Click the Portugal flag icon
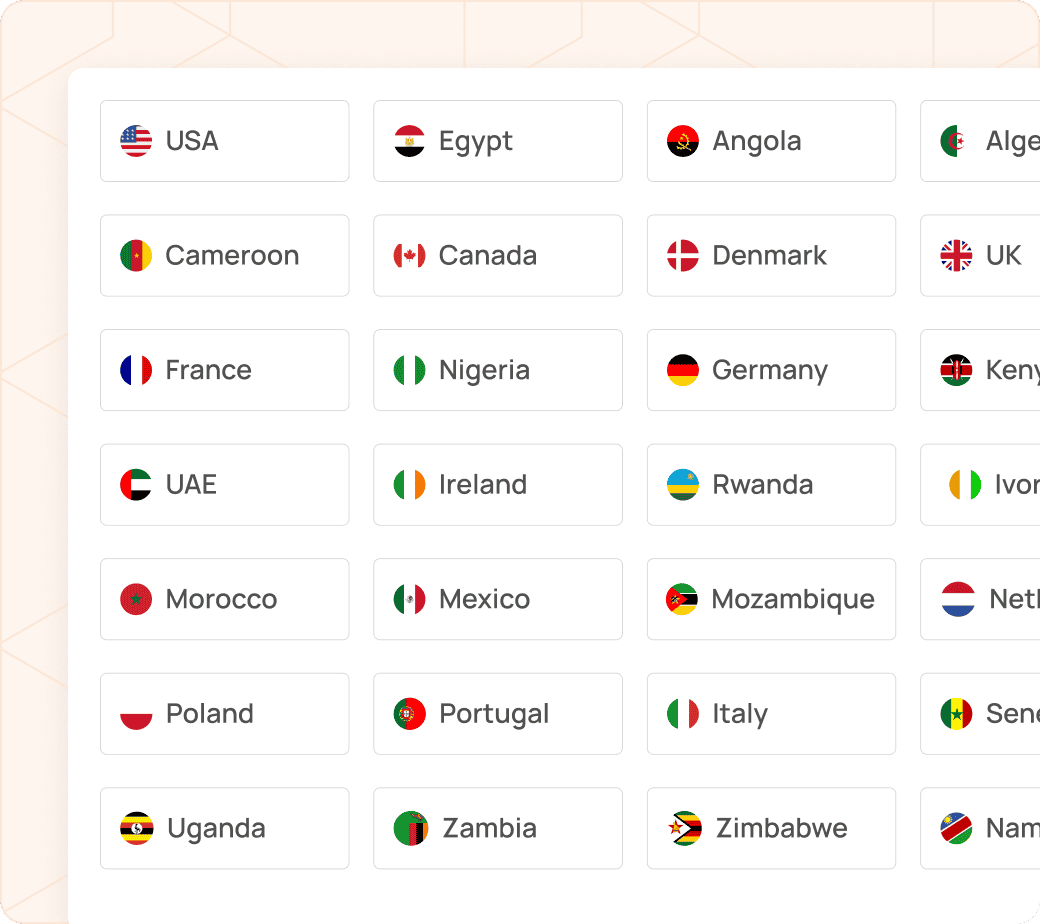Image resolution: width=1040 pixels, height=924 pixels. click(x=410, y=714)
